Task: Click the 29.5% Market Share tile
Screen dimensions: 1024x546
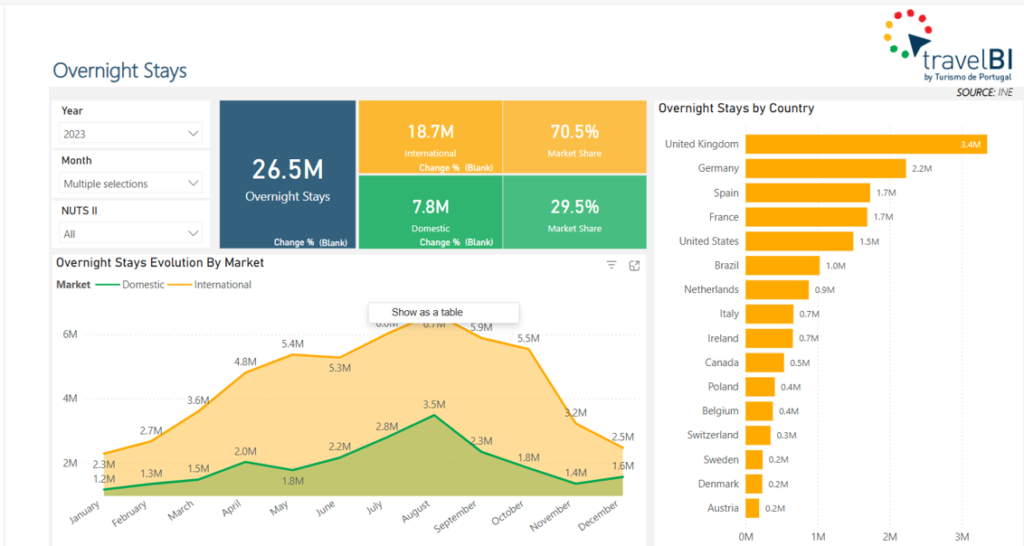Action: (x=574, y=211)
